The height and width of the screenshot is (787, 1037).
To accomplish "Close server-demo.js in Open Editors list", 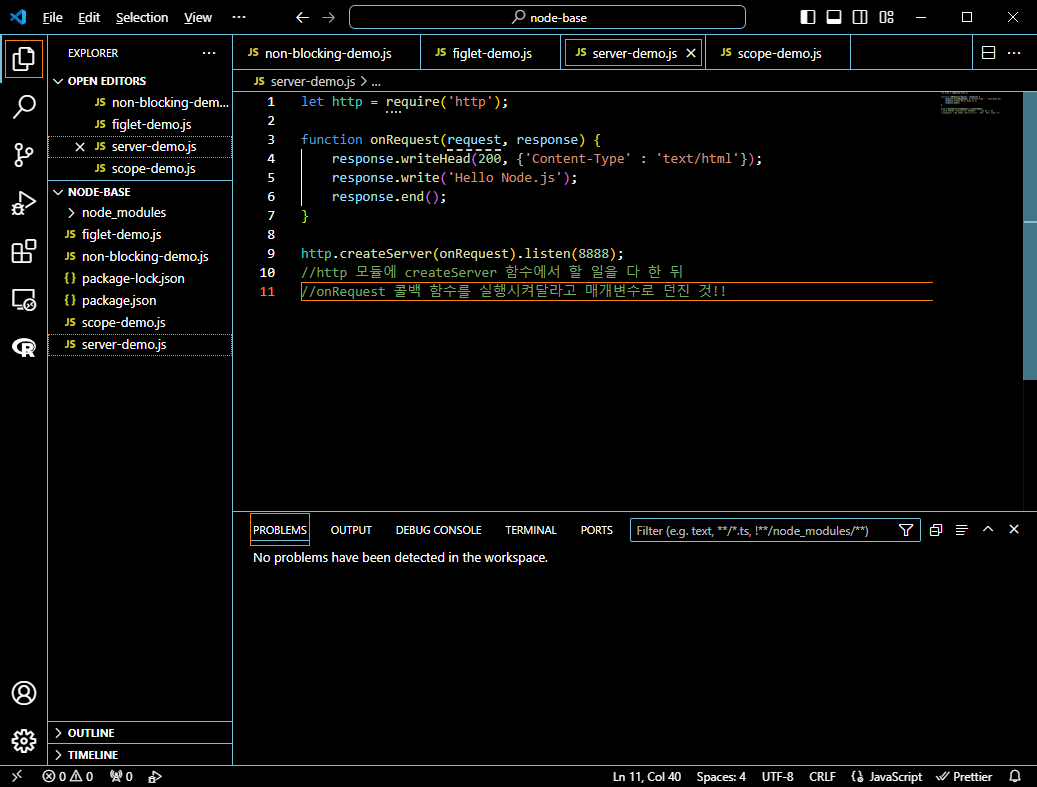I will coord(80,147).
